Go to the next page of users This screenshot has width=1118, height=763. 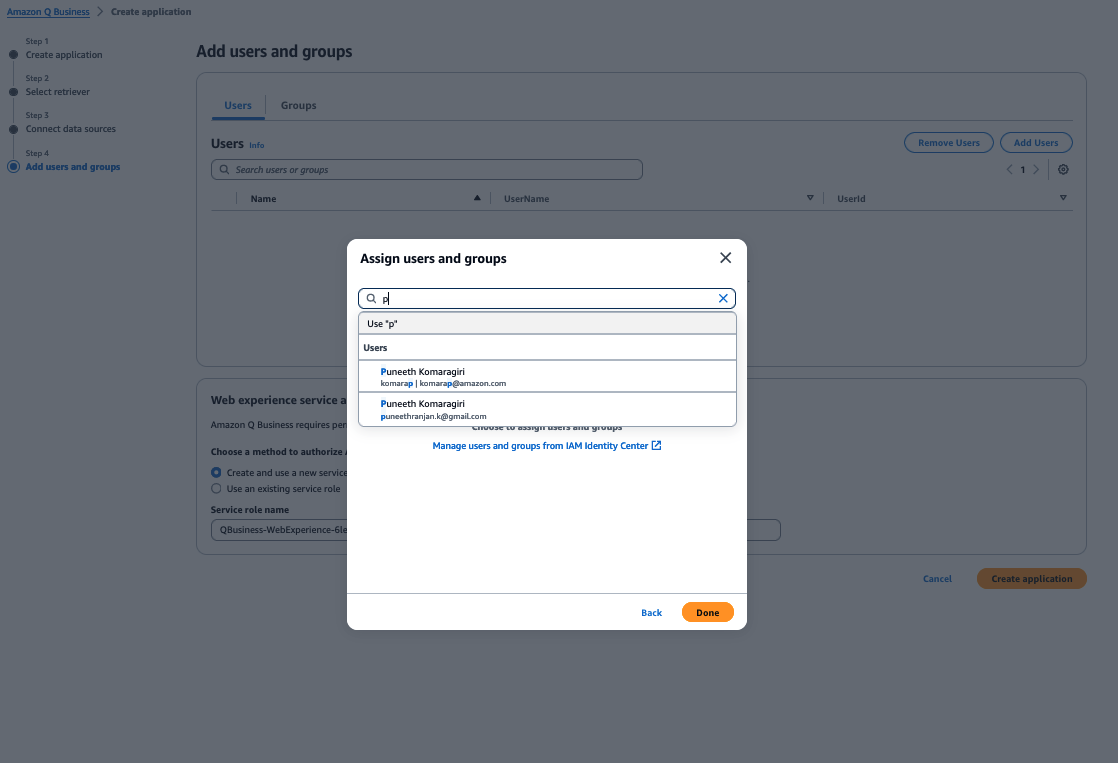coord(1036,169)
